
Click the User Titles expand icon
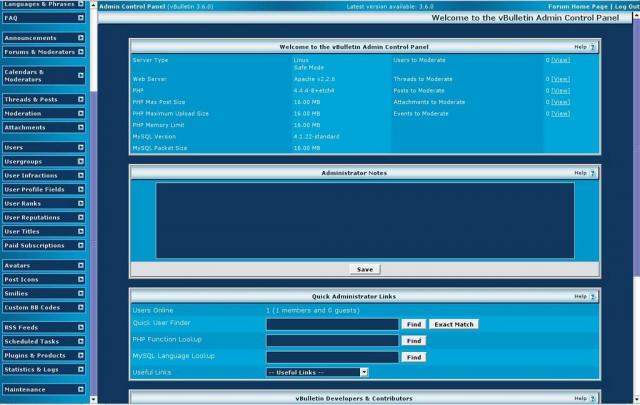point(80,231)
